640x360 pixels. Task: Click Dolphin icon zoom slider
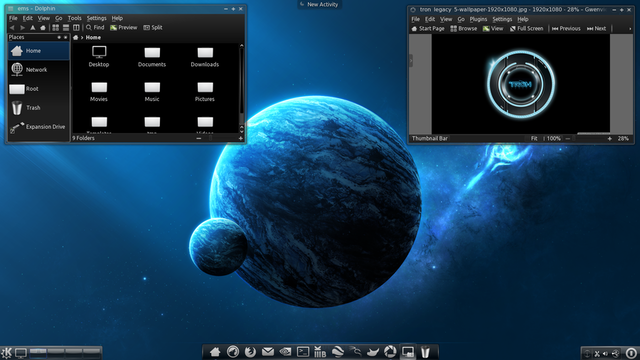coord(219,138)
